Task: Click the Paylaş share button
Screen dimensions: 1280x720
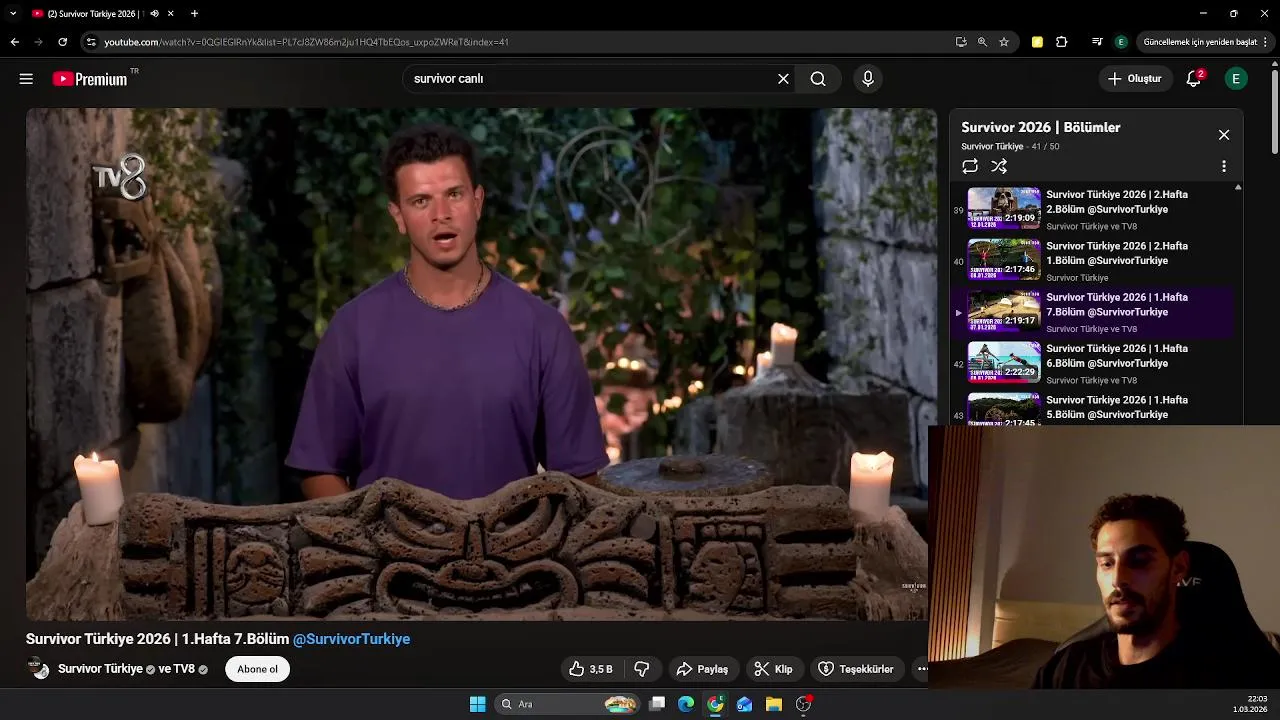Action: click(702, 669)
